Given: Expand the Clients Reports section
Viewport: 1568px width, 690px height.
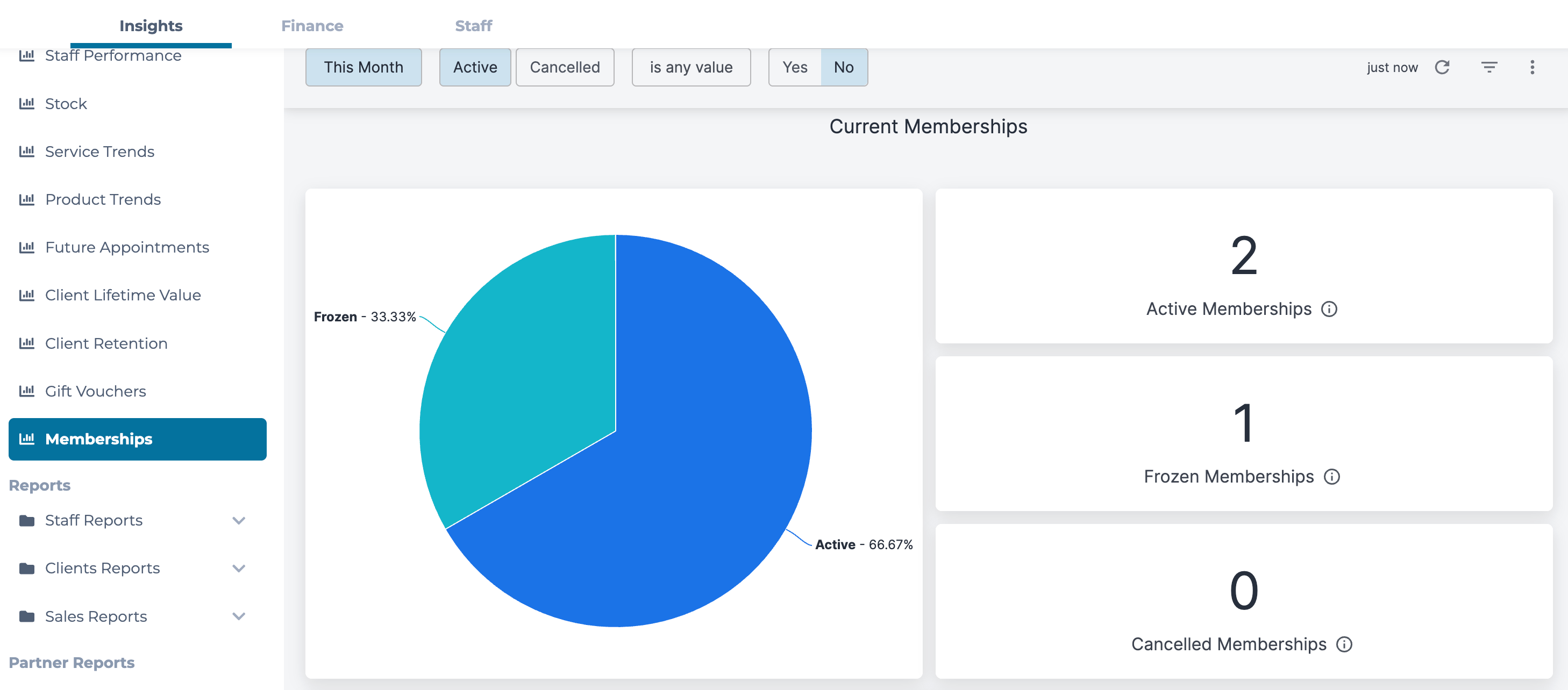Looking at the screenshot, I should [239, 569].
